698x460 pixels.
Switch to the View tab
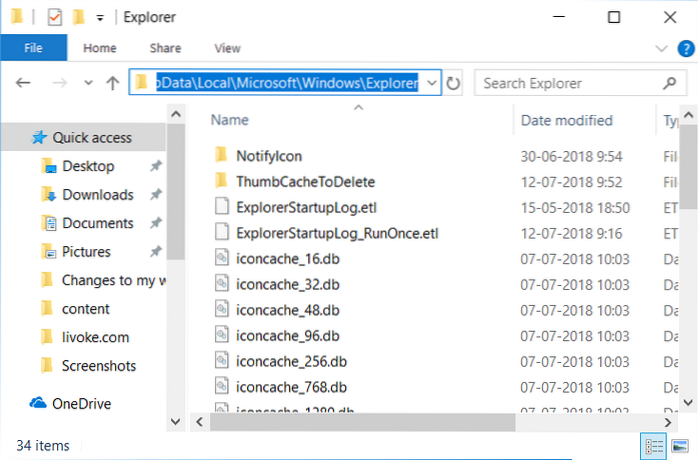227,48
